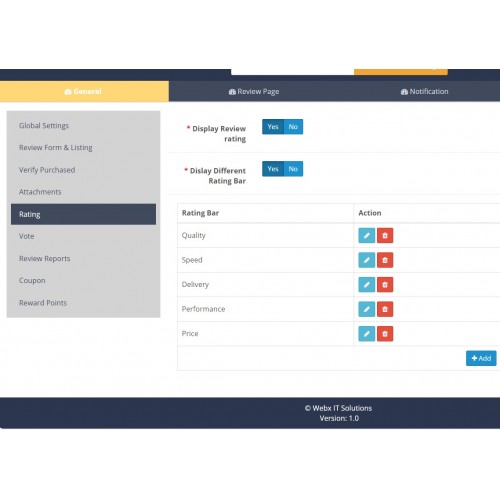The width and height of the screenshot is (500, 500).
Task: Switch to the Review Page tab
Action: (254, 91)
